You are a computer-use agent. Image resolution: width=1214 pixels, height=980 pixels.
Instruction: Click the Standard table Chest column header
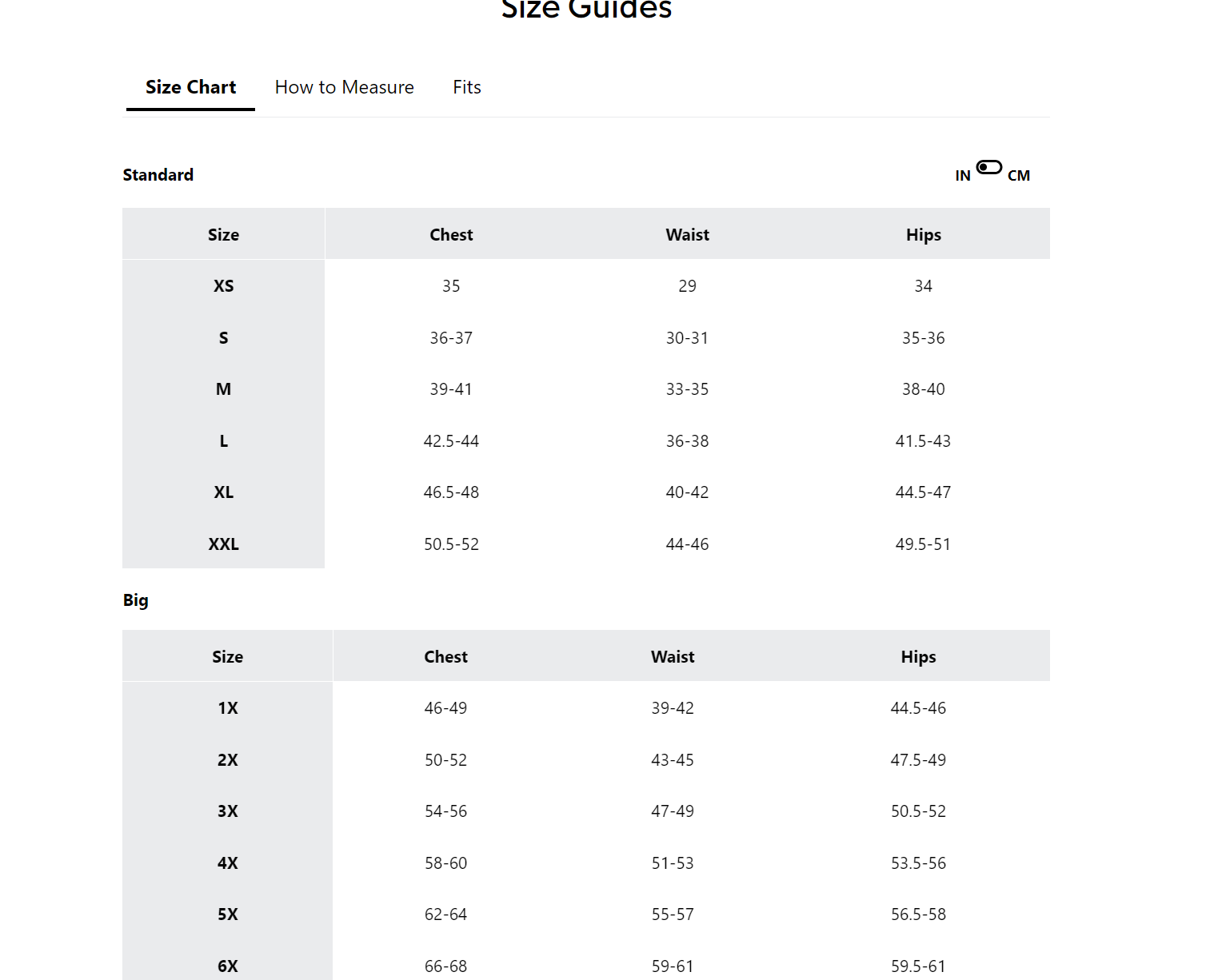coord(451,235)
